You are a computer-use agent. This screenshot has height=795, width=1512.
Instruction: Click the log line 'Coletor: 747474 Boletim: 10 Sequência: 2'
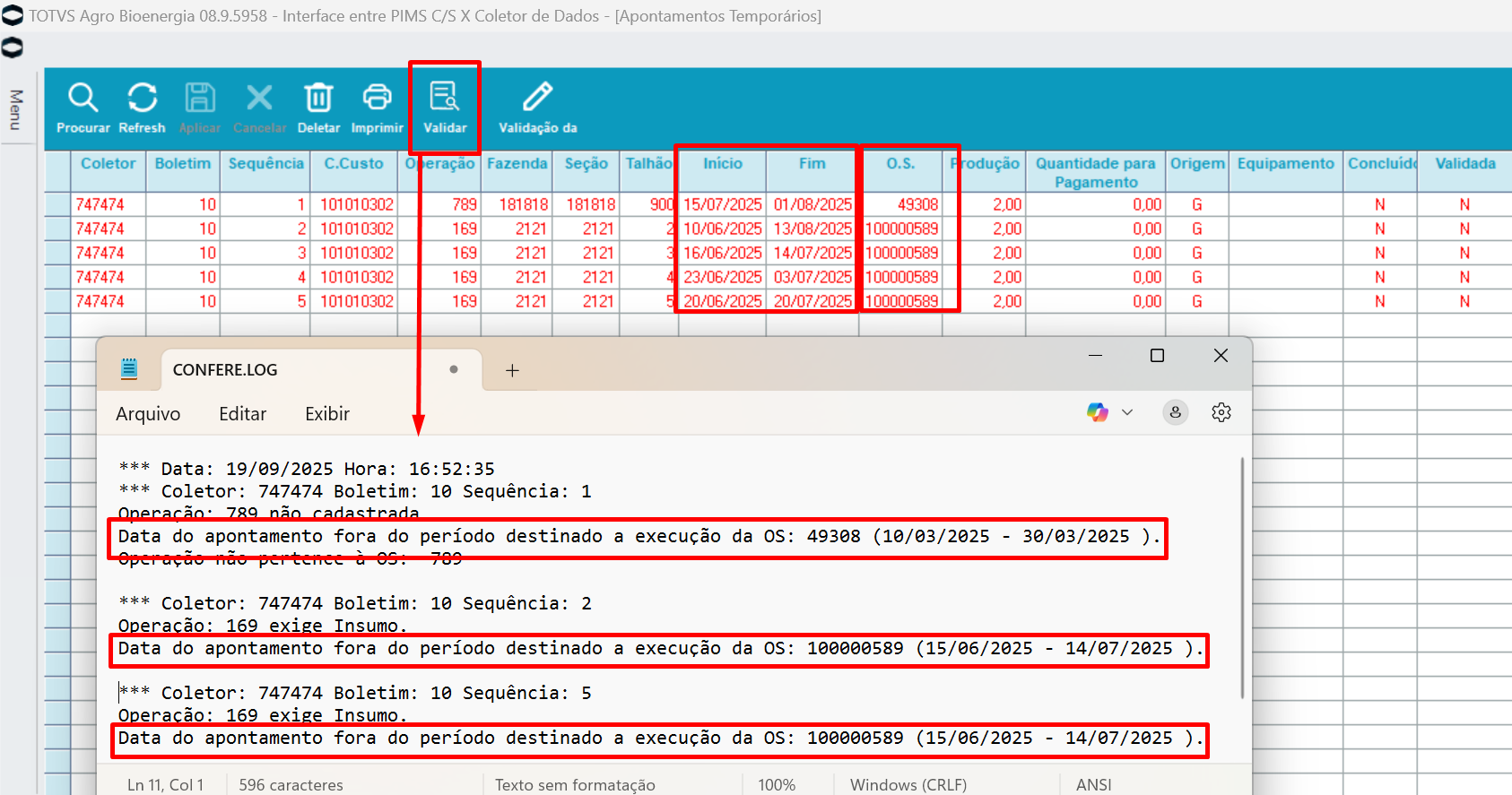(355, 603)
